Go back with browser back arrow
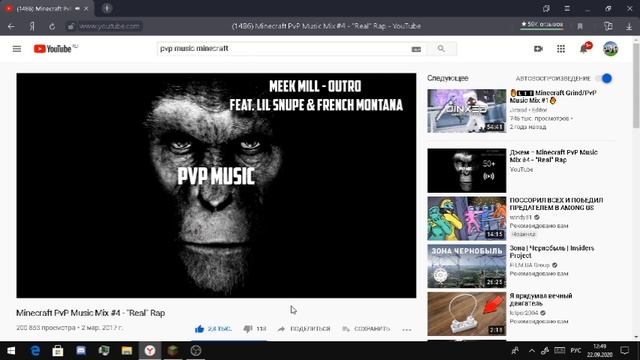This screenshot has width=640, height=360. pyautogui.click(x=11, y=26)
